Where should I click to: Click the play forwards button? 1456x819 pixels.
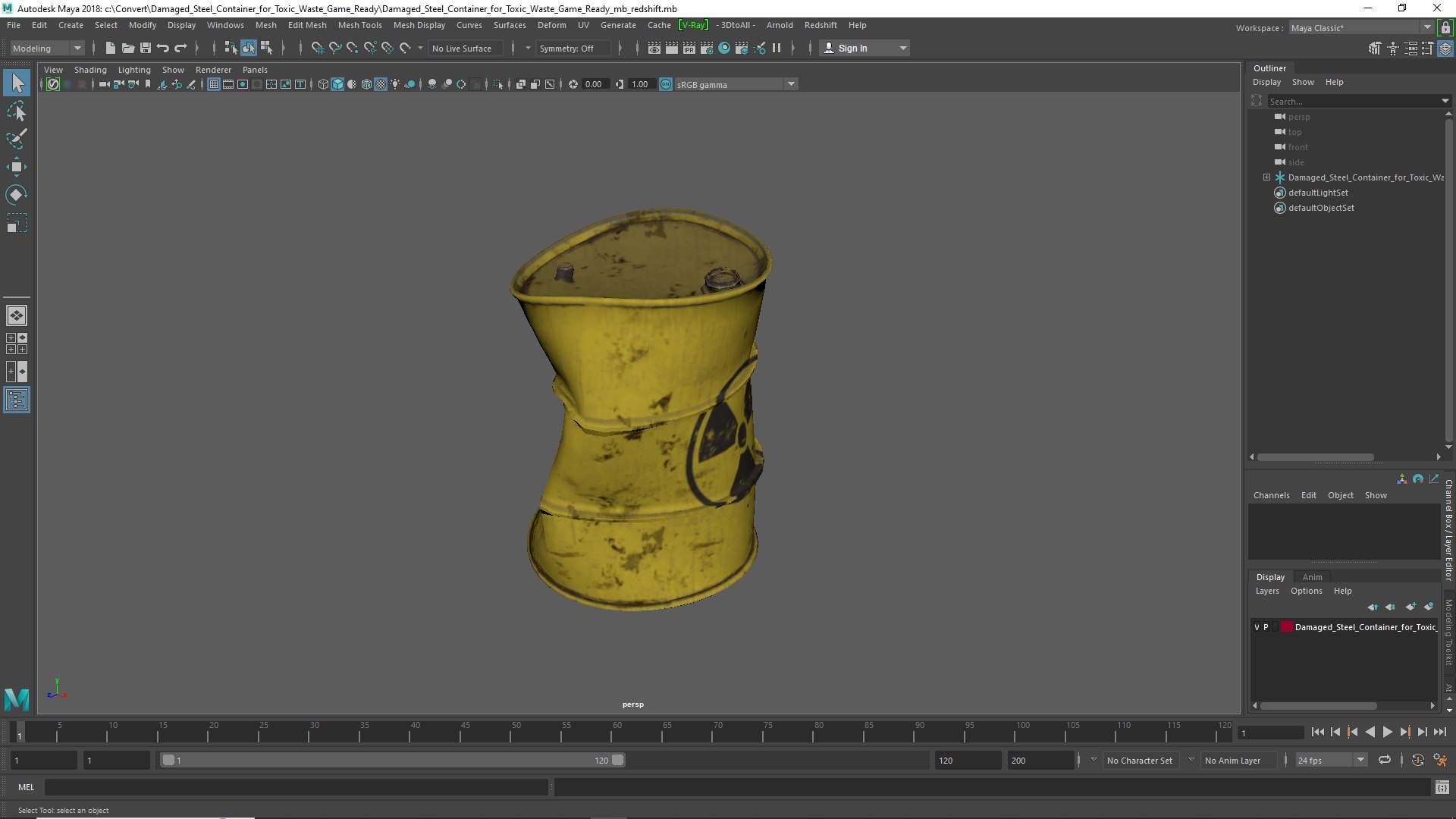click(1387, 732)
